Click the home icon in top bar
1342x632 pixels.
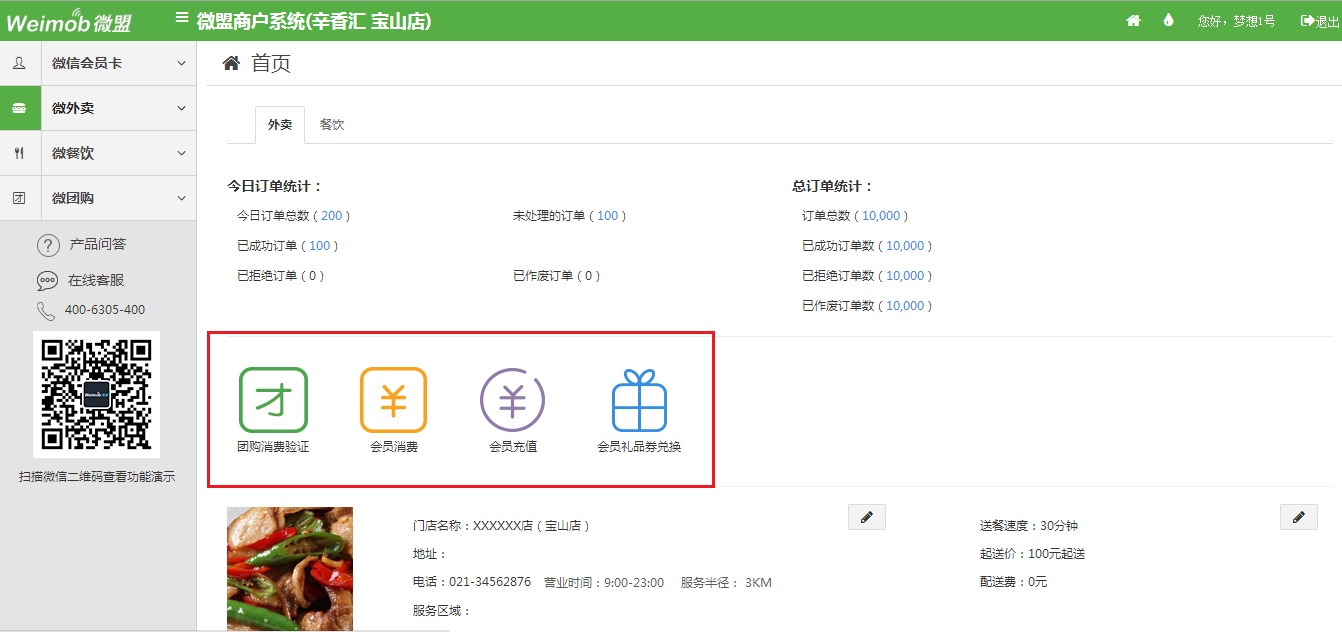click(x=1133, y=20)
